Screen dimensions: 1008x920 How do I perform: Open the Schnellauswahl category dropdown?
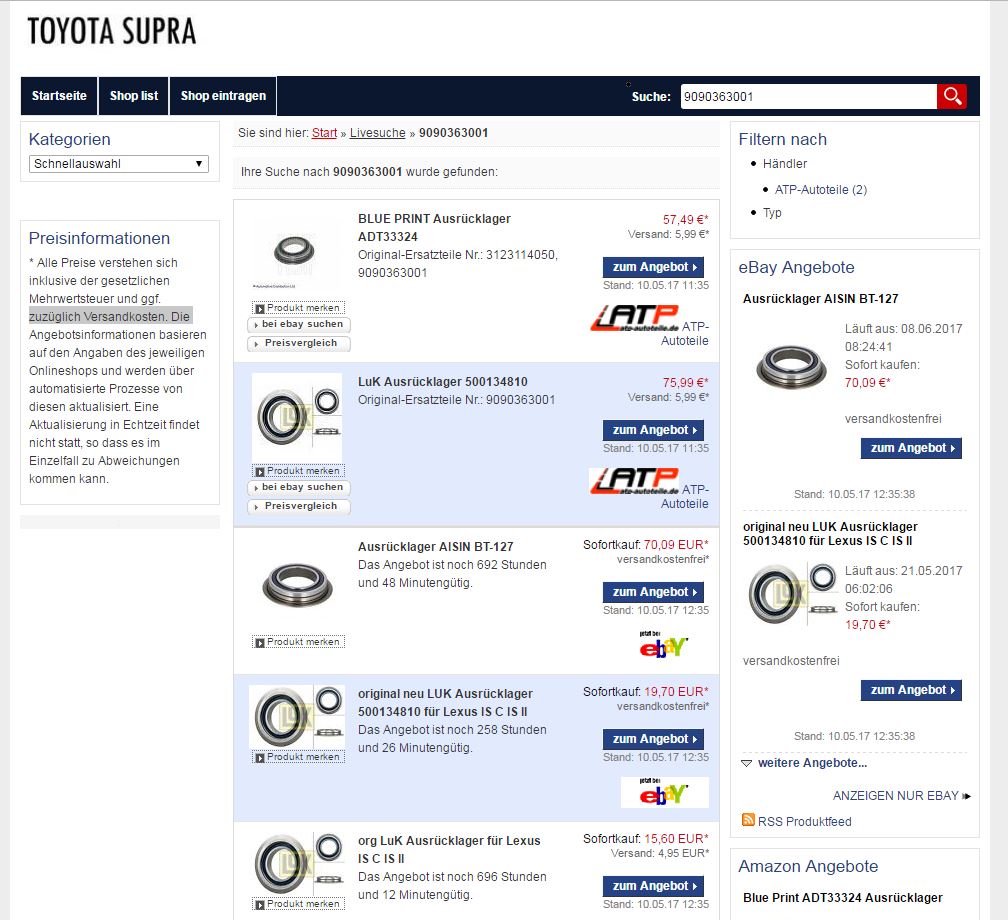(119, 164)
